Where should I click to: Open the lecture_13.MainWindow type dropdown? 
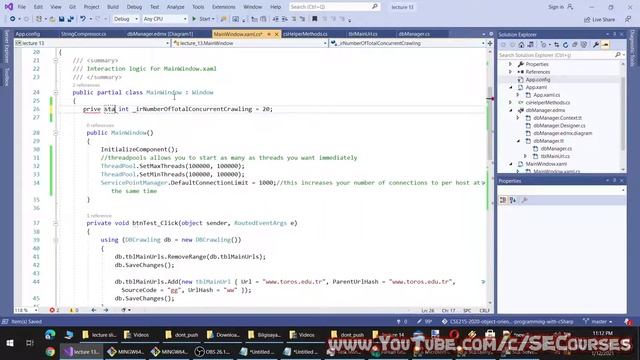click(250, 43)
